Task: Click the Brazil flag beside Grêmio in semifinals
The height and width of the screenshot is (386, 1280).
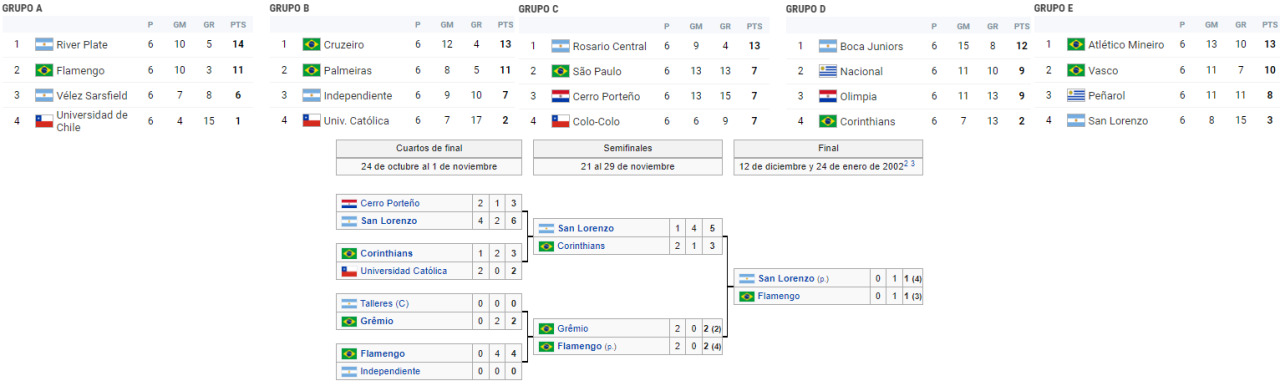Action: [x=547, y=328]
